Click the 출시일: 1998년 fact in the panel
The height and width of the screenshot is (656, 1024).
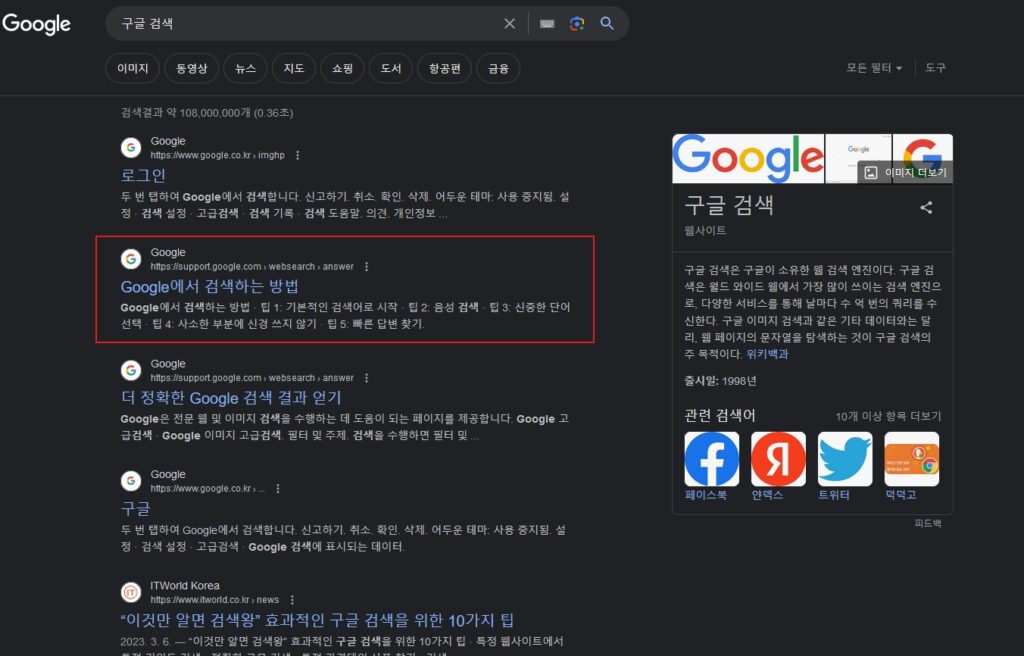(x=720, y=381)
